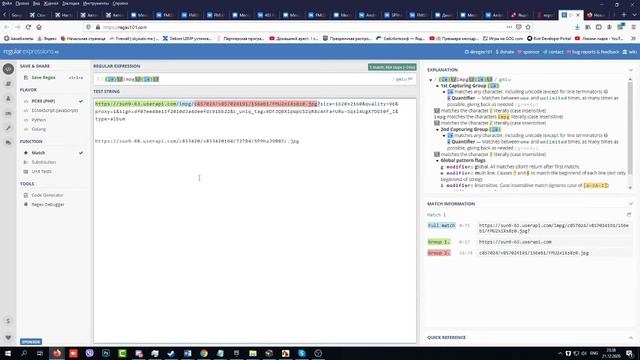Go to Firefox home page

click(x=39, y=27)
